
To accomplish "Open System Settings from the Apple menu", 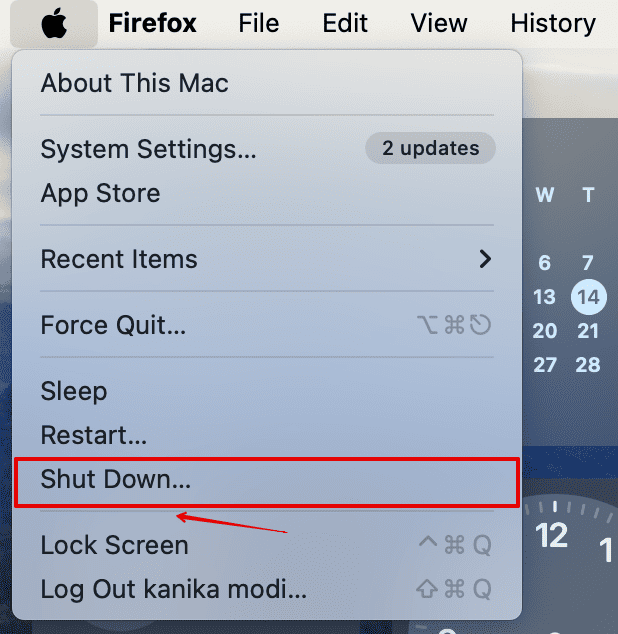I will click(148, 150).
